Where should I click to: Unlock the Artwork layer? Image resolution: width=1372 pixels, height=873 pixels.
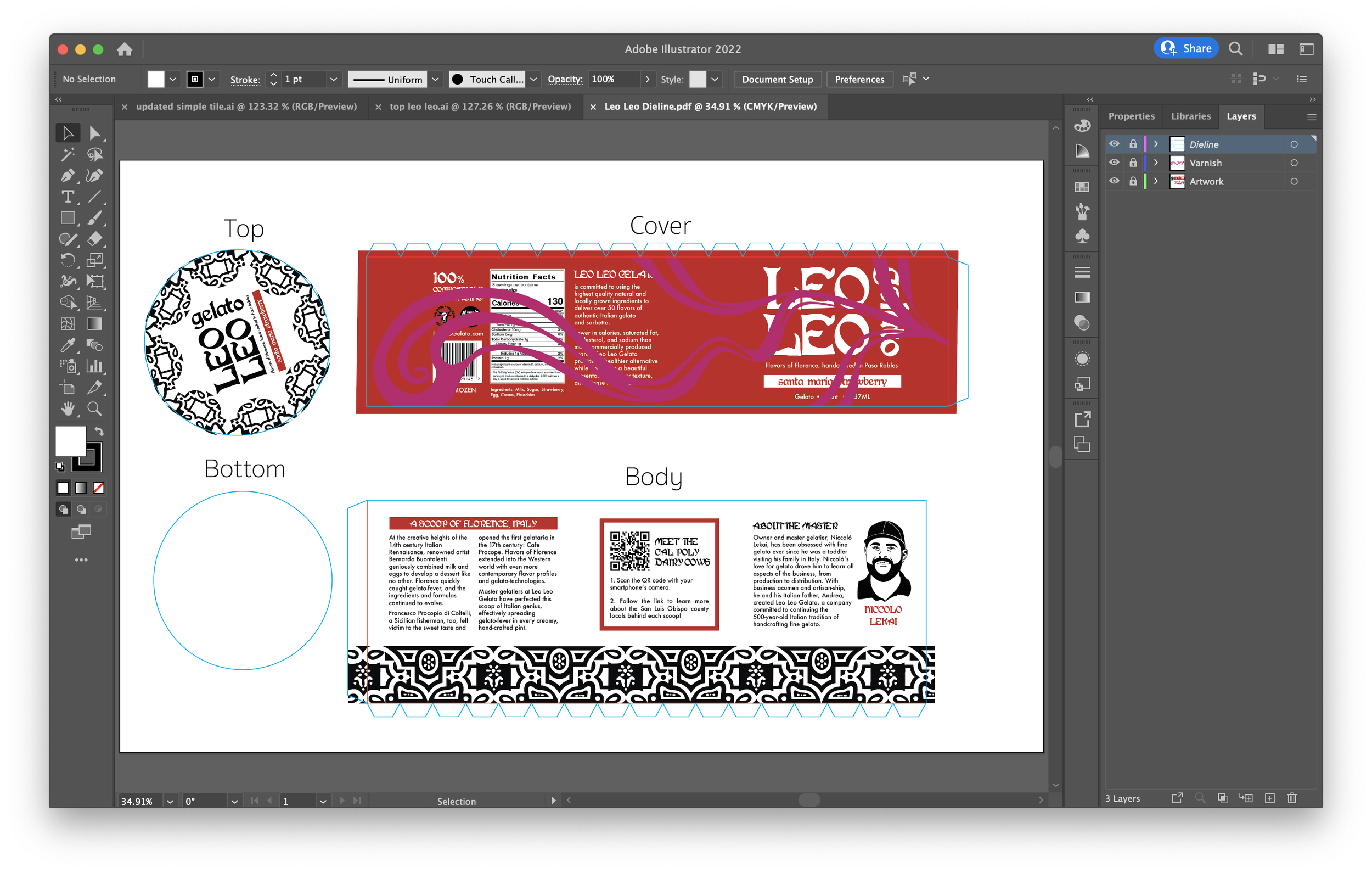(1133, 181)
